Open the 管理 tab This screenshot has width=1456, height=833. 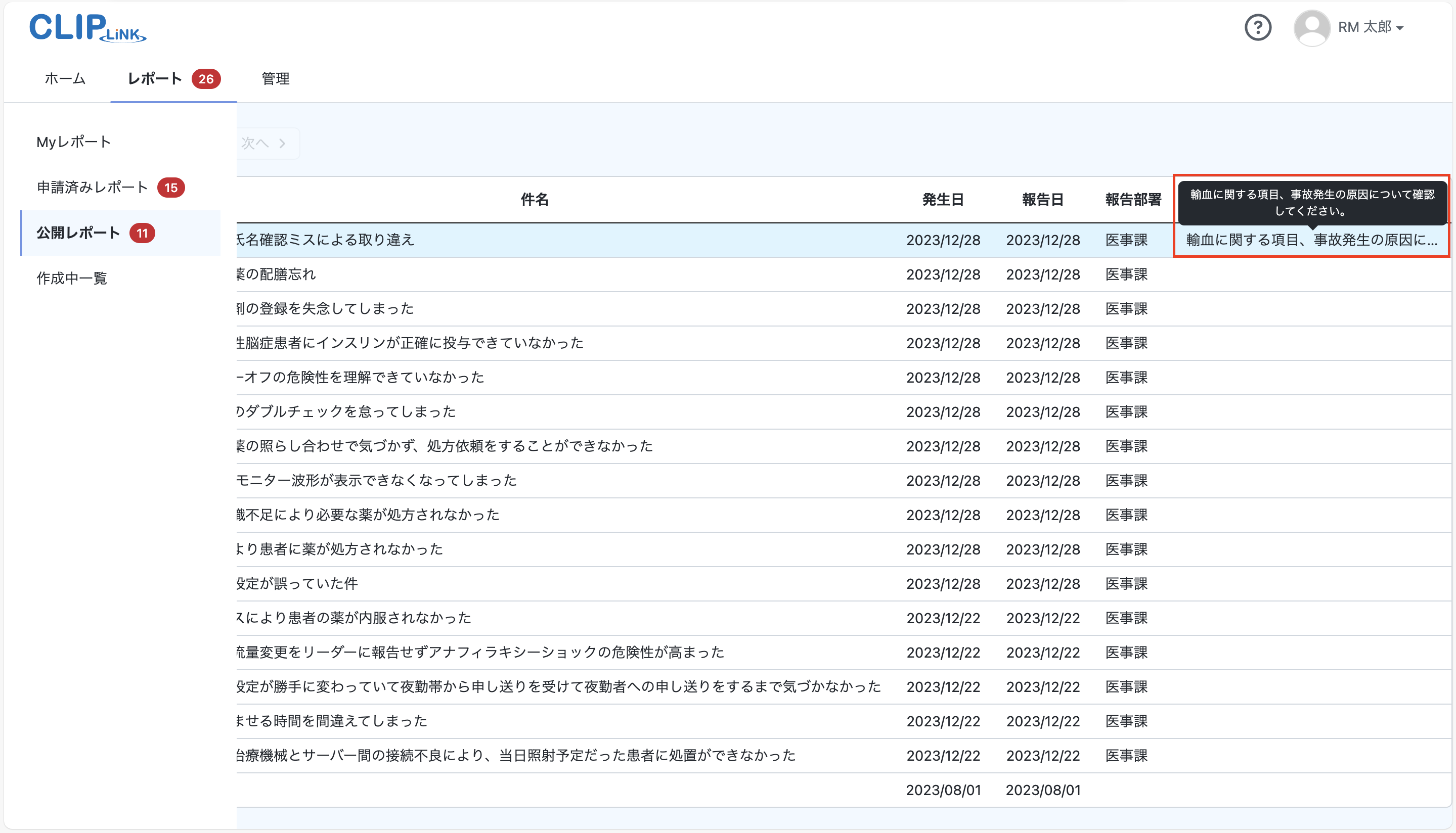pyautogui.click(x=275, y=79)
